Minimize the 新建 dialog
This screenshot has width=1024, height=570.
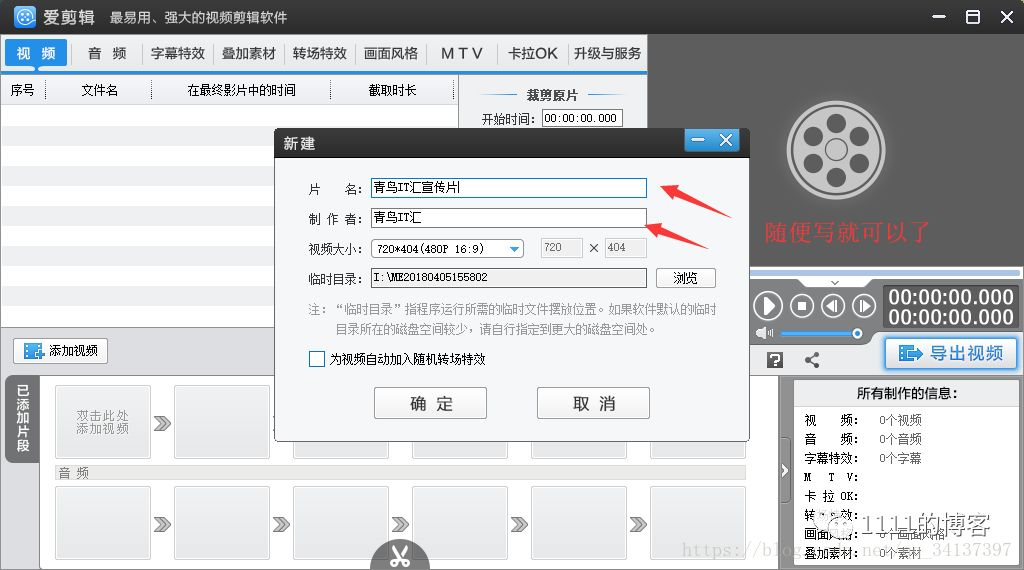pyautogui.click(x=698, y=140)
